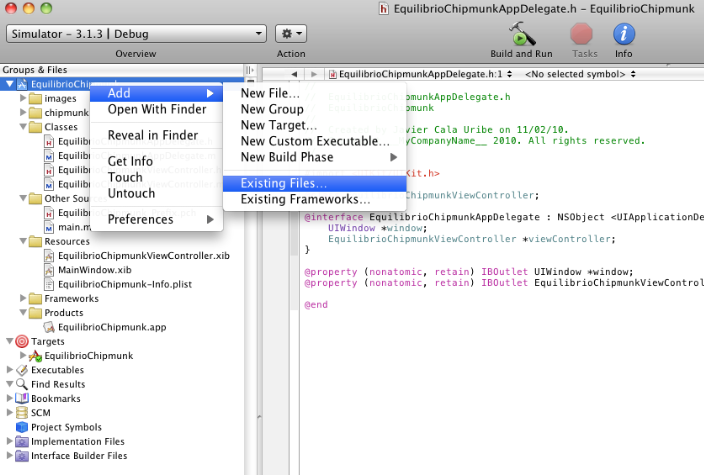Viewport: 704px width, 475px height.
Task: Expand the Frameworks folder triangle
Action: click(23, 298)
